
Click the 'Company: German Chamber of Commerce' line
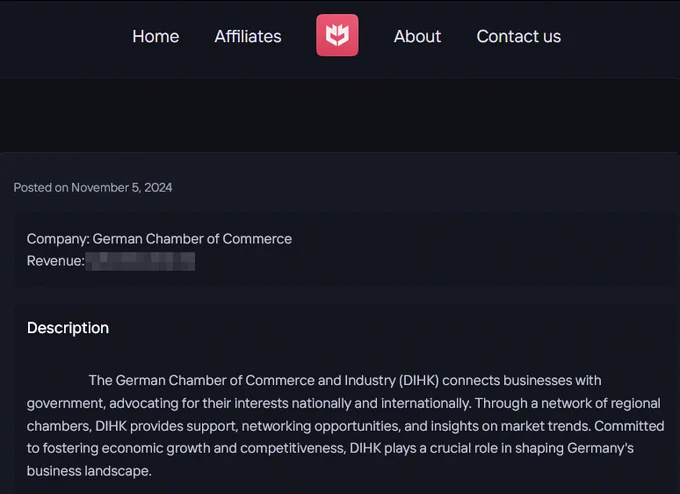[x=159, y=239]
